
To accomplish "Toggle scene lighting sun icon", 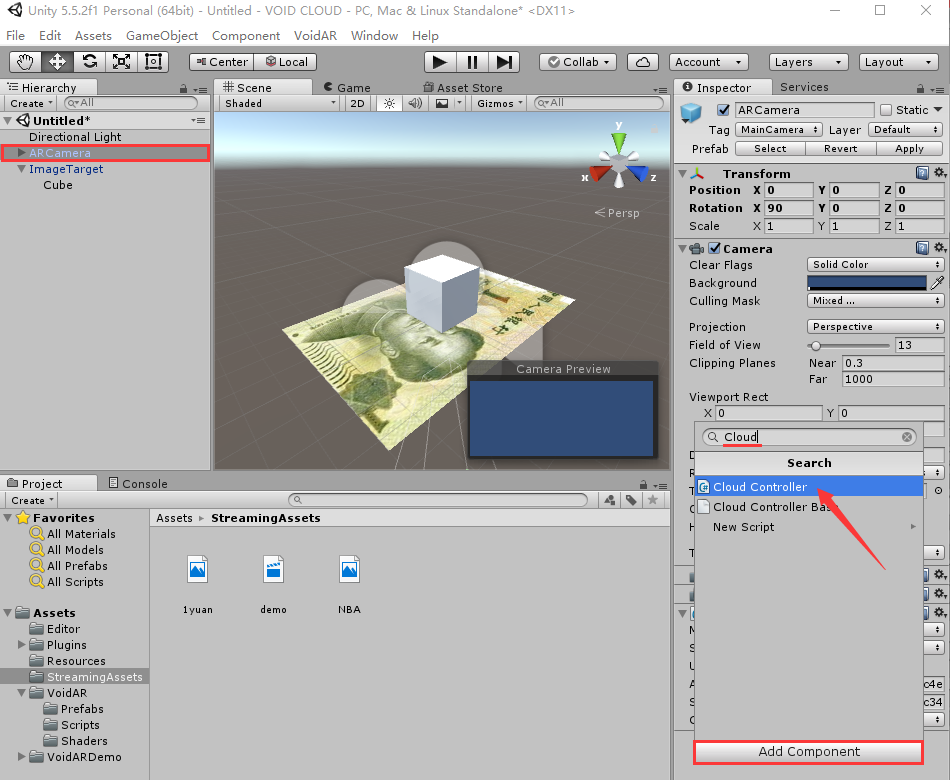I will 390,104.
